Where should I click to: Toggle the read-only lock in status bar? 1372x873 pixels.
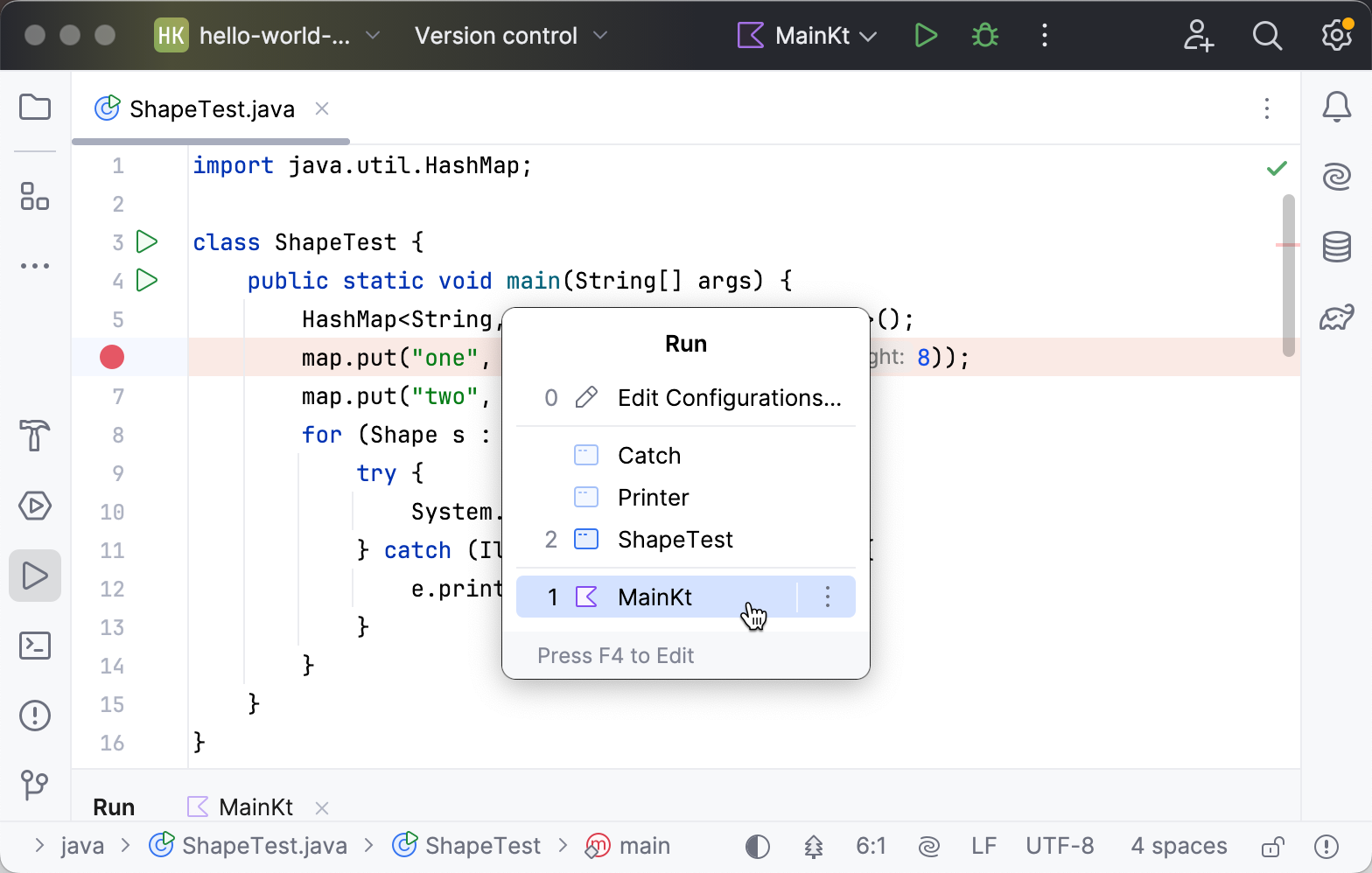pyautogui.click(x=1273, y=847)
